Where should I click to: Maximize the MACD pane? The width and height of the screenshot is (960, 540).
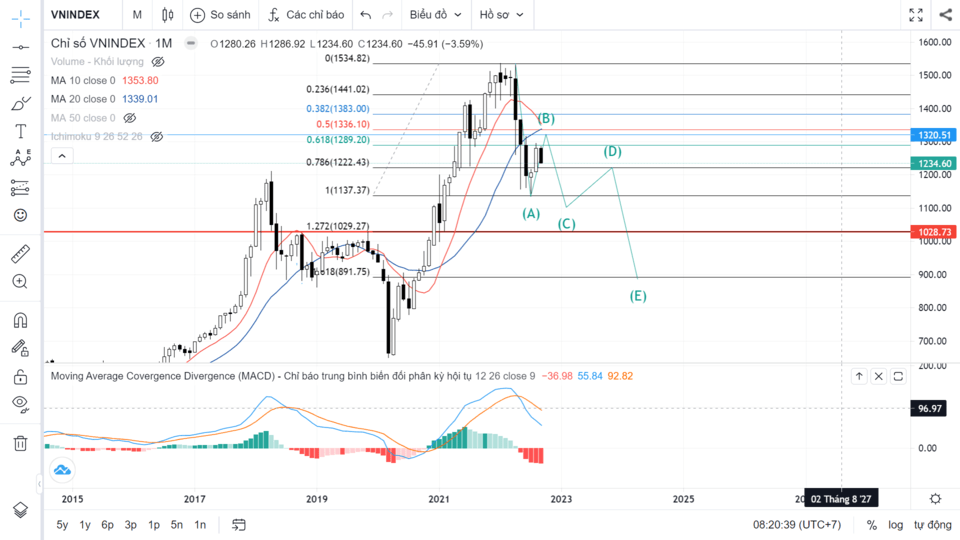(x=898, y=376)
